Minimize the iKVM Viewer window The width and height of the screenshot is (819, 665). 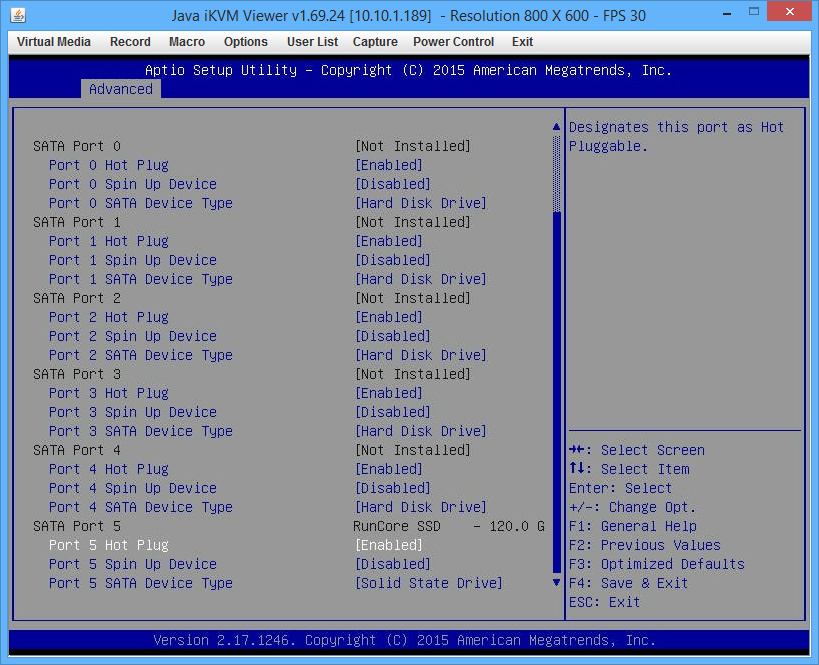pyautogui.click(x=727, y=12)
